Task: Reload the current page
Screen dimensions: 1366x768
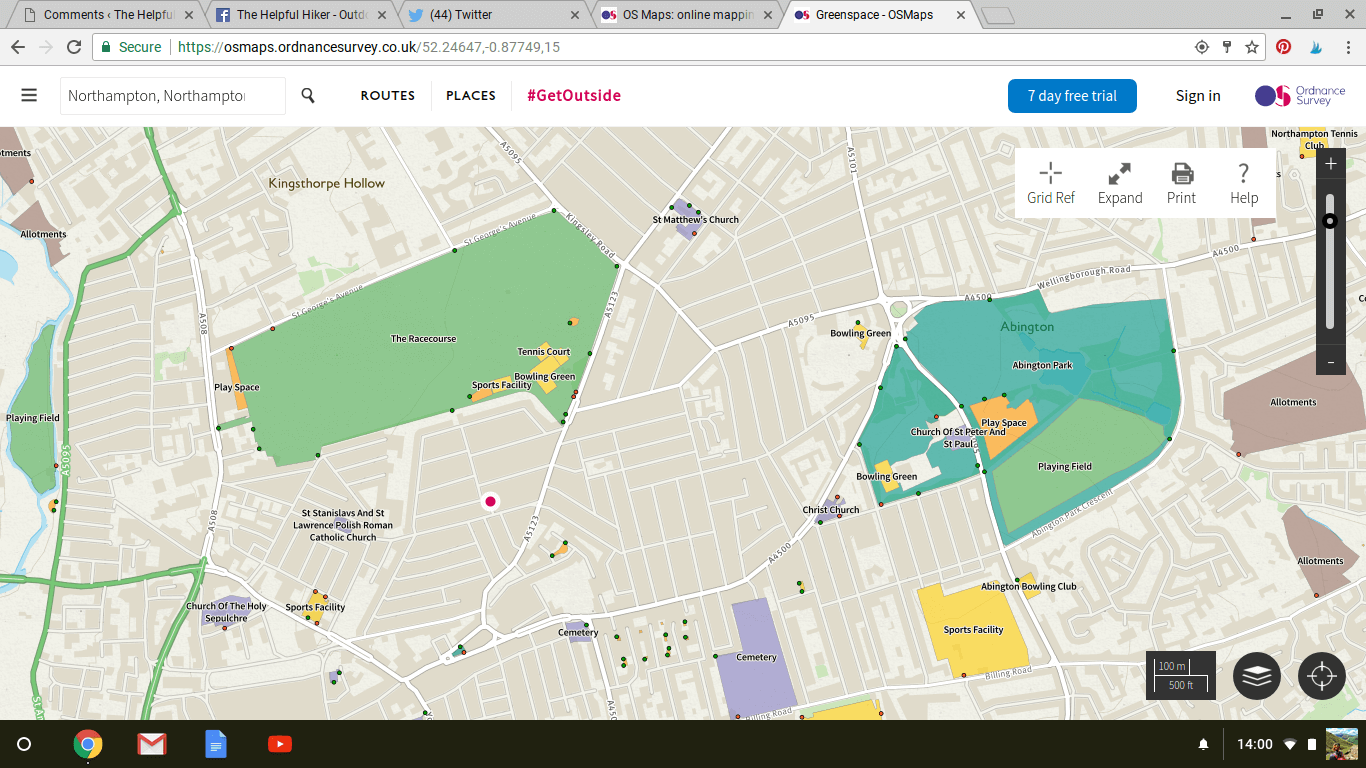Action: 74,47
